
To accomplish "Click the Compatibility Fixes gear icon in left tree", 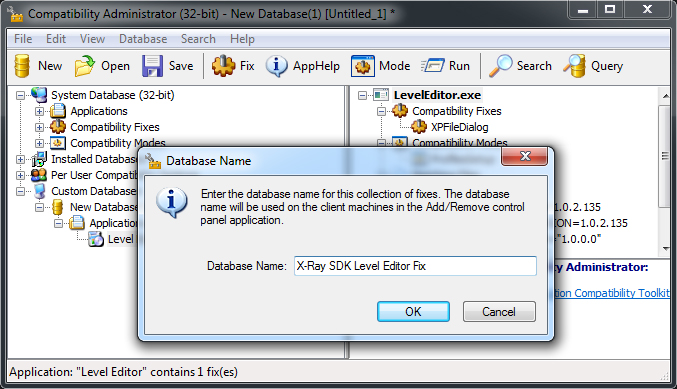I will pyautogui.click(x=57, y=127).
